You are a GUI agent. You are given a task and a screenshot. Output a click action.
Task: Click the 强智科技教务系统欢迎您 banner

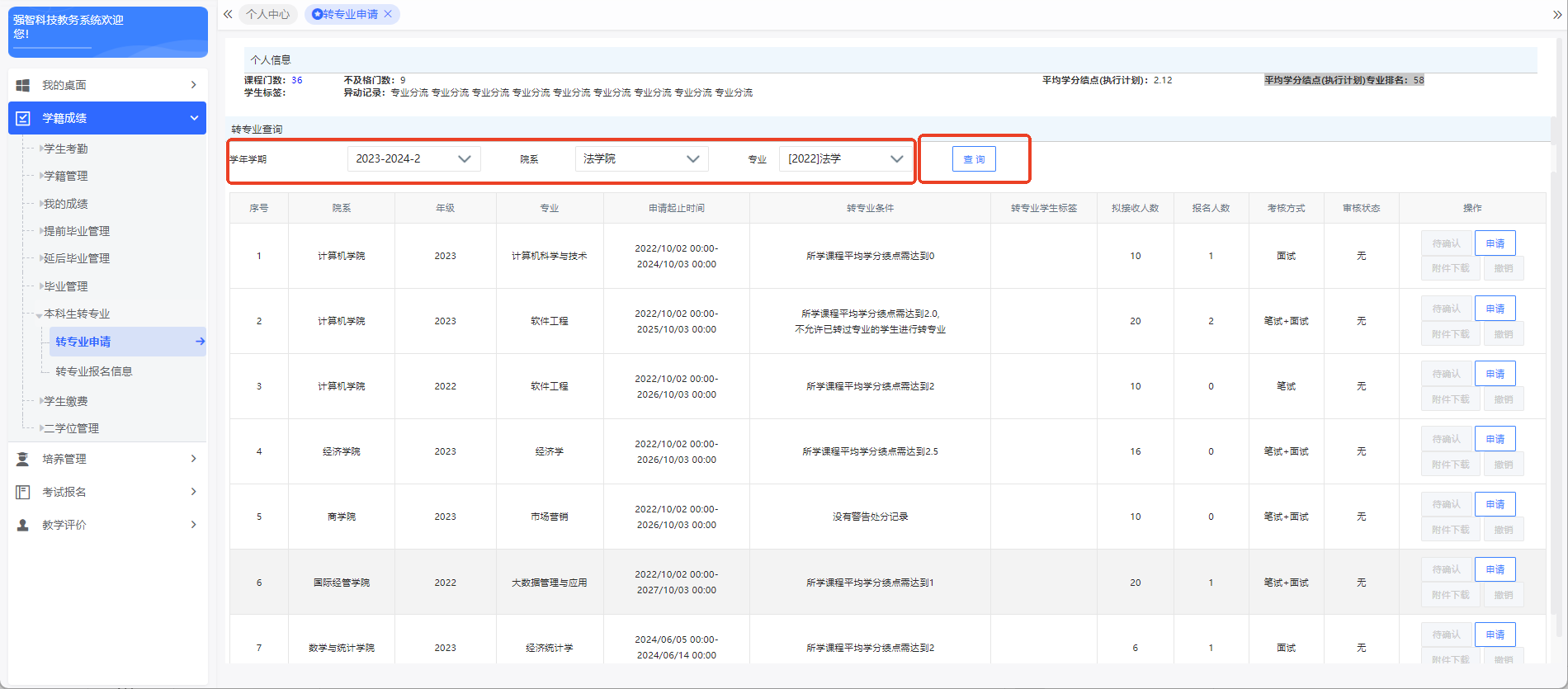(x=108, y=32)
